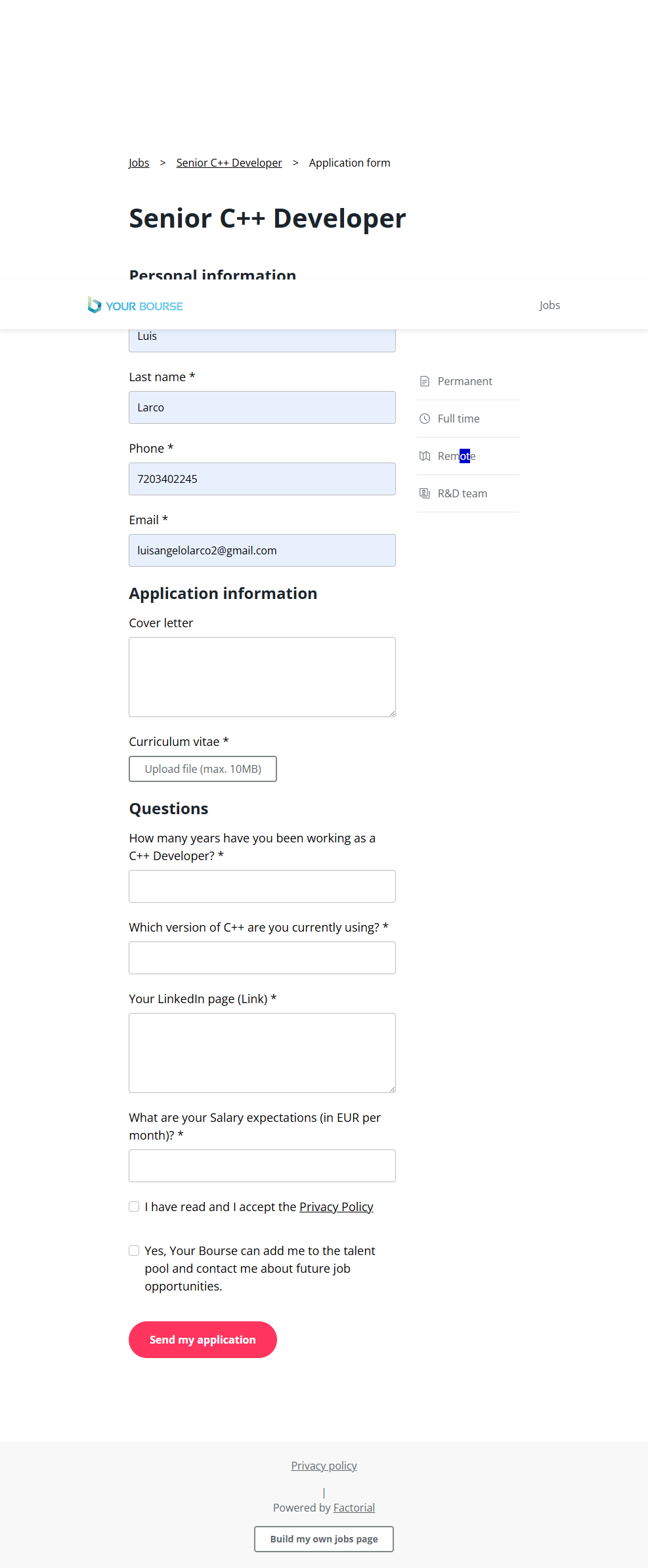Screen dimensions: 648x1568
Task: Click the Full time clock icon
Action: 425,419
